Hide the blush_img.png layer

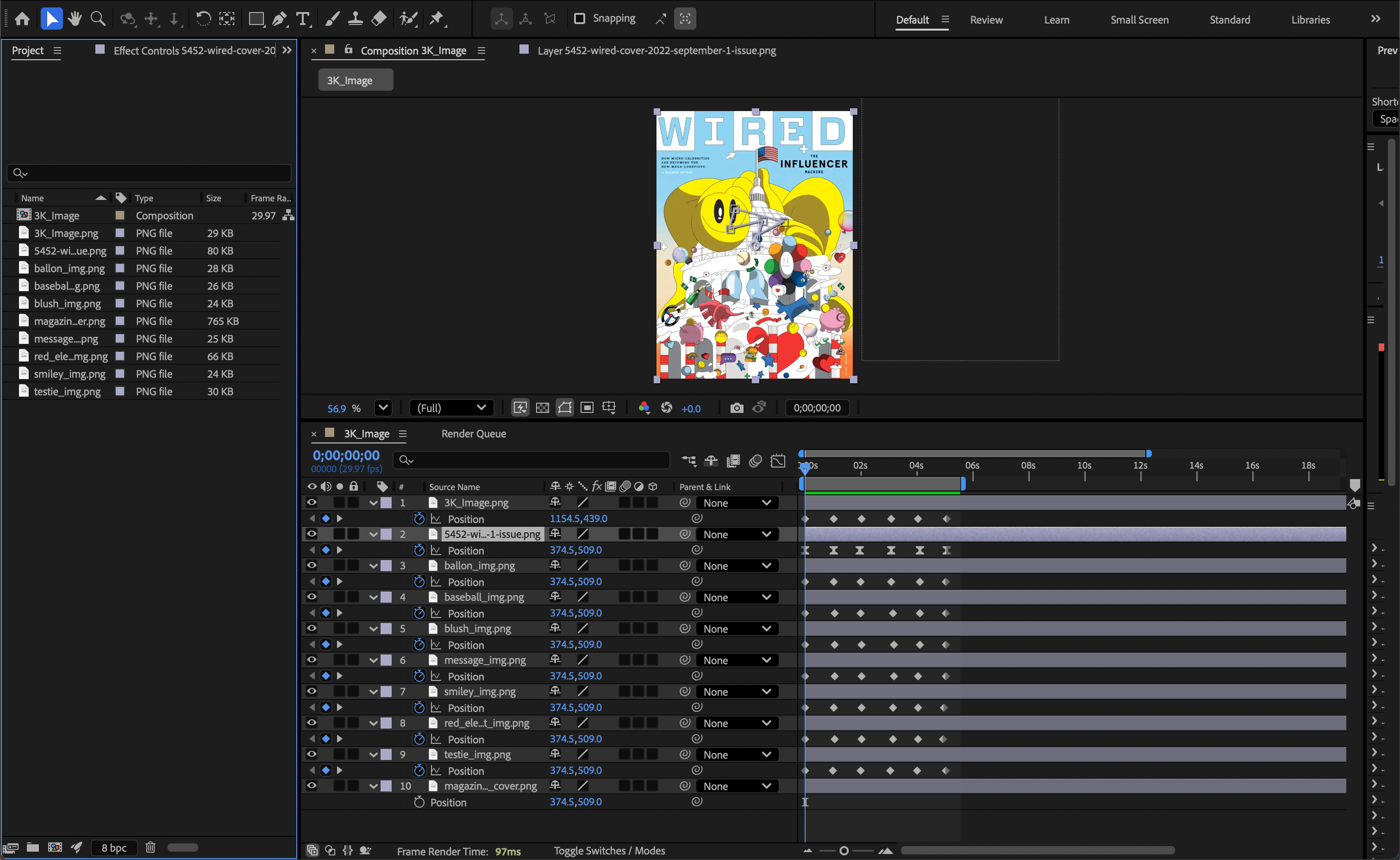pyautogui.click(x=312, y=629)
